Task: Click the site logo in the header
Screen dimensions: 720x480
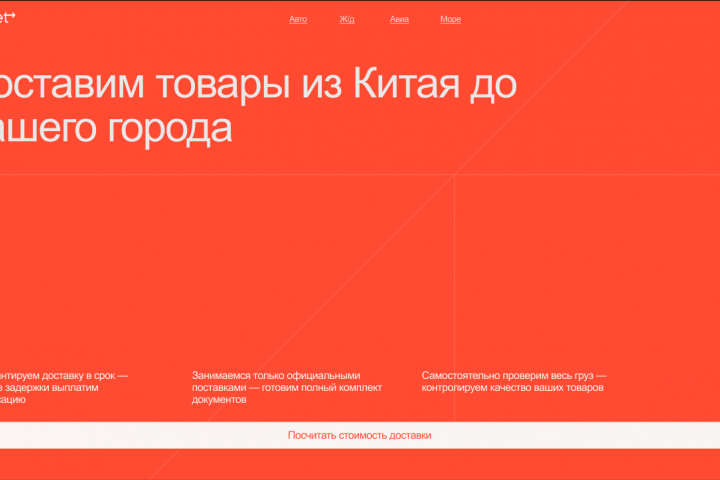Action: click(7, 17)
